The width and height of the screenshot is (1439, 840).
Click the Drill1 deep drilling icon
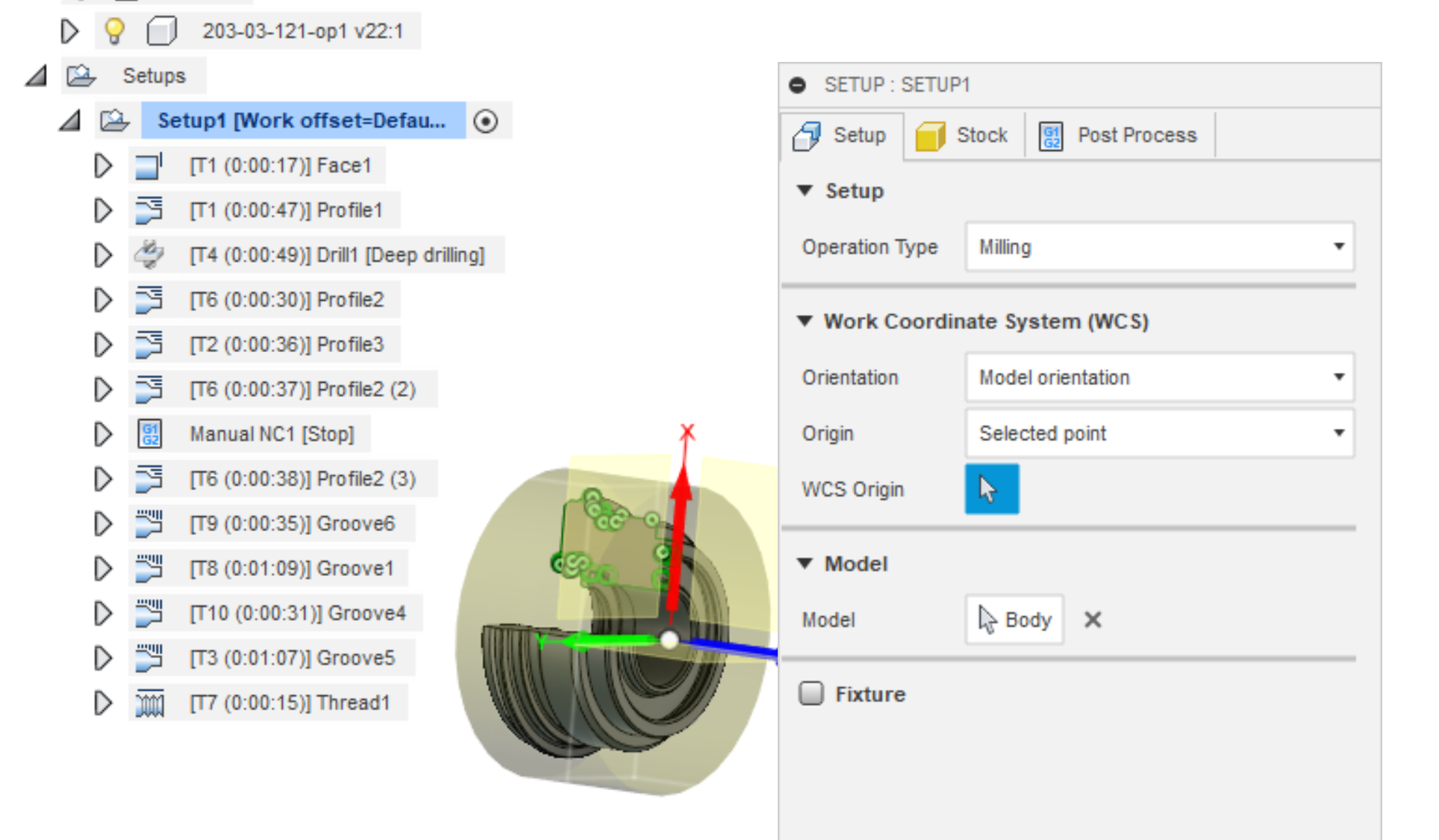[151, 254]
